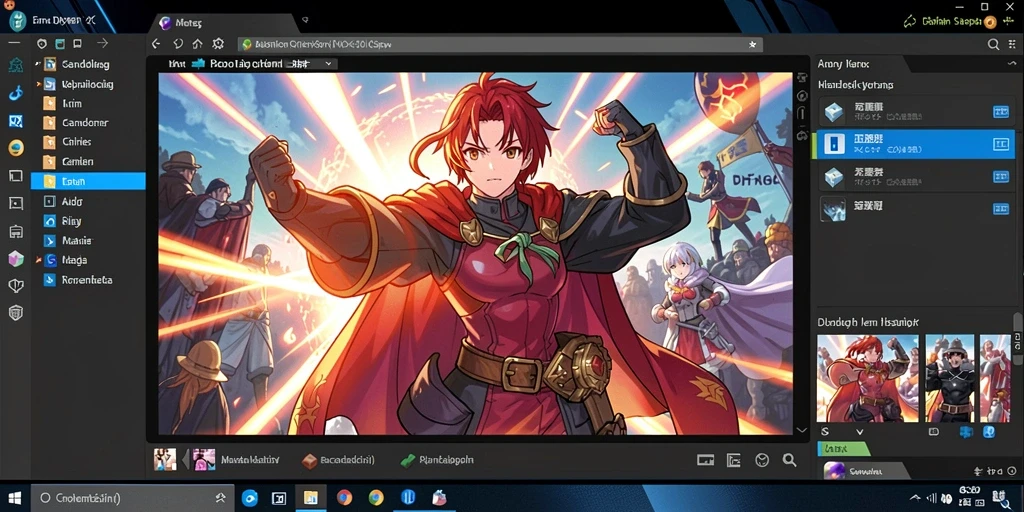
Task: Expand the Kebralociag tree folder arrow
Action: 39,84
